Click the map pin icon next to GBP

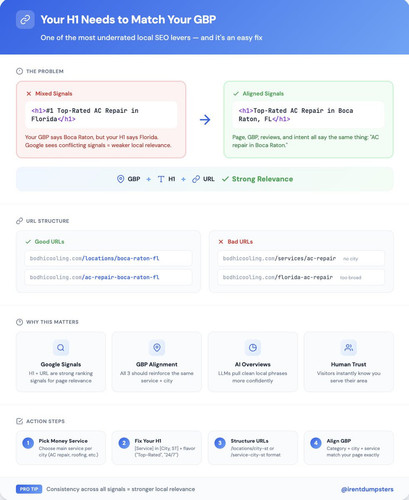[120, 179]
